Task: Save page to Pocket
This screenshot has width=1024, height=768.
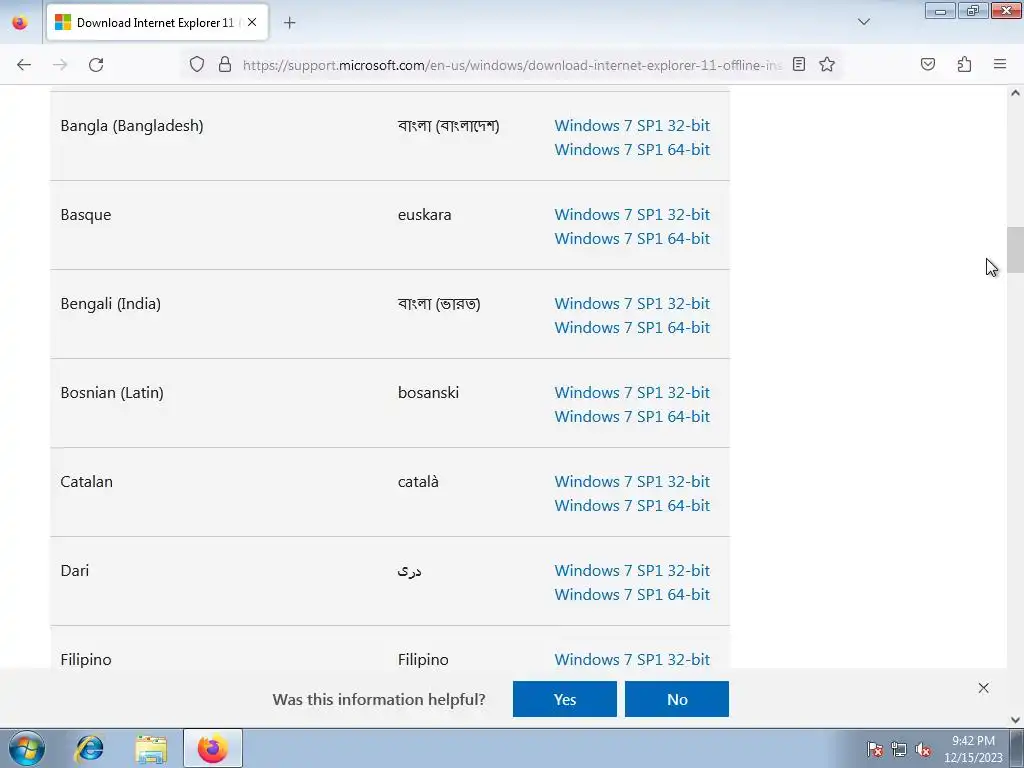Action: pos(928,64)
